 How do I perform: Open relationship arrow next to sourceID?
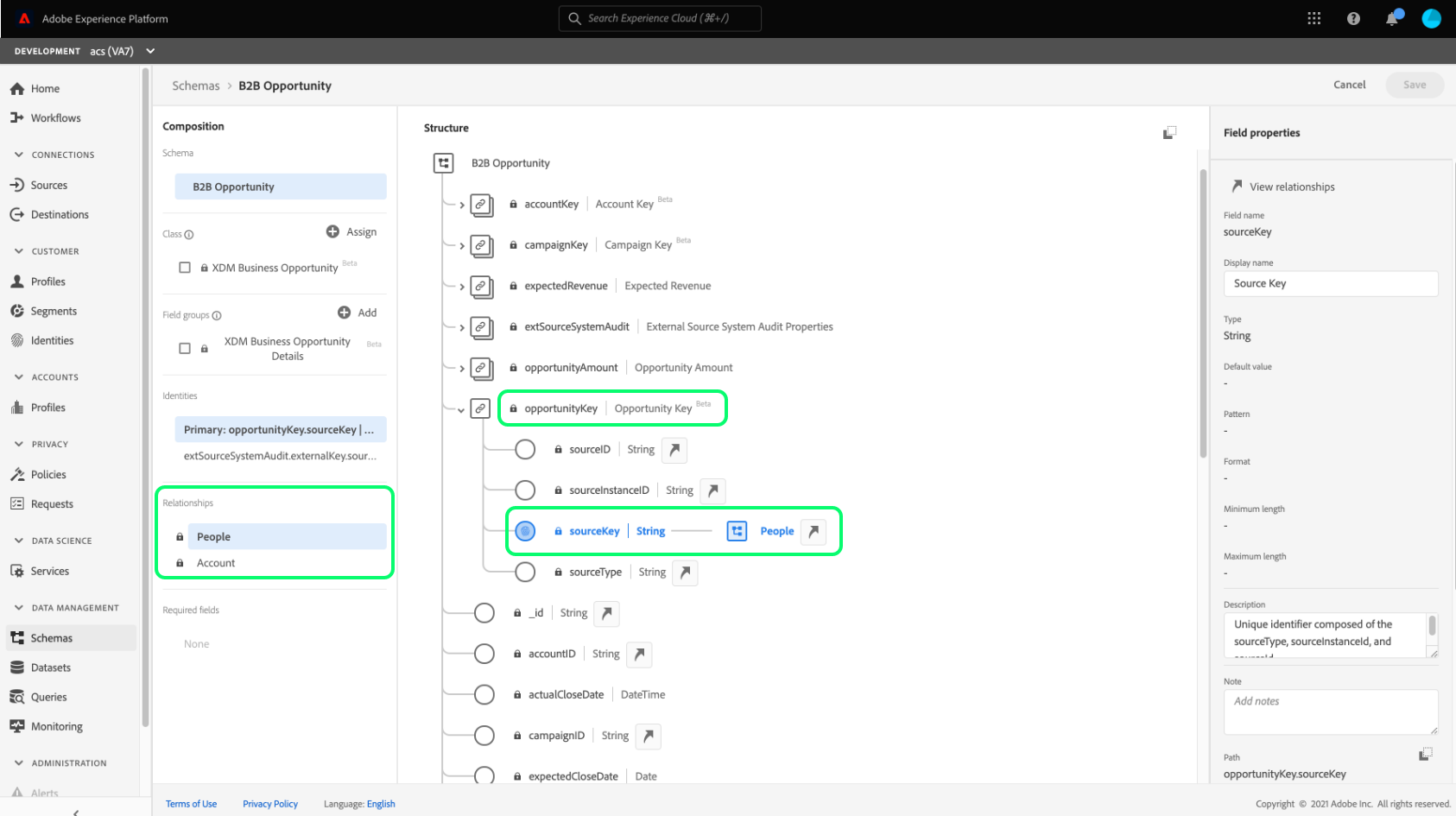(674, 449)
